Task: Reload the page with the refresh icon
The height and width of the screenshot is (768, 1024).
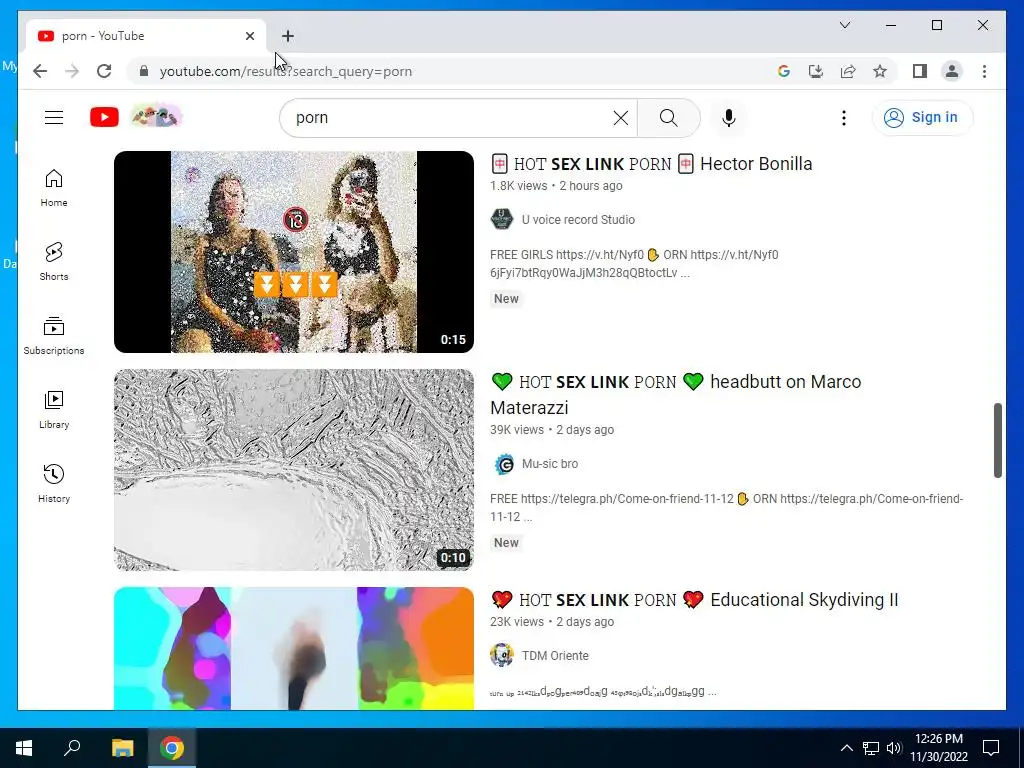Action: 104,71
